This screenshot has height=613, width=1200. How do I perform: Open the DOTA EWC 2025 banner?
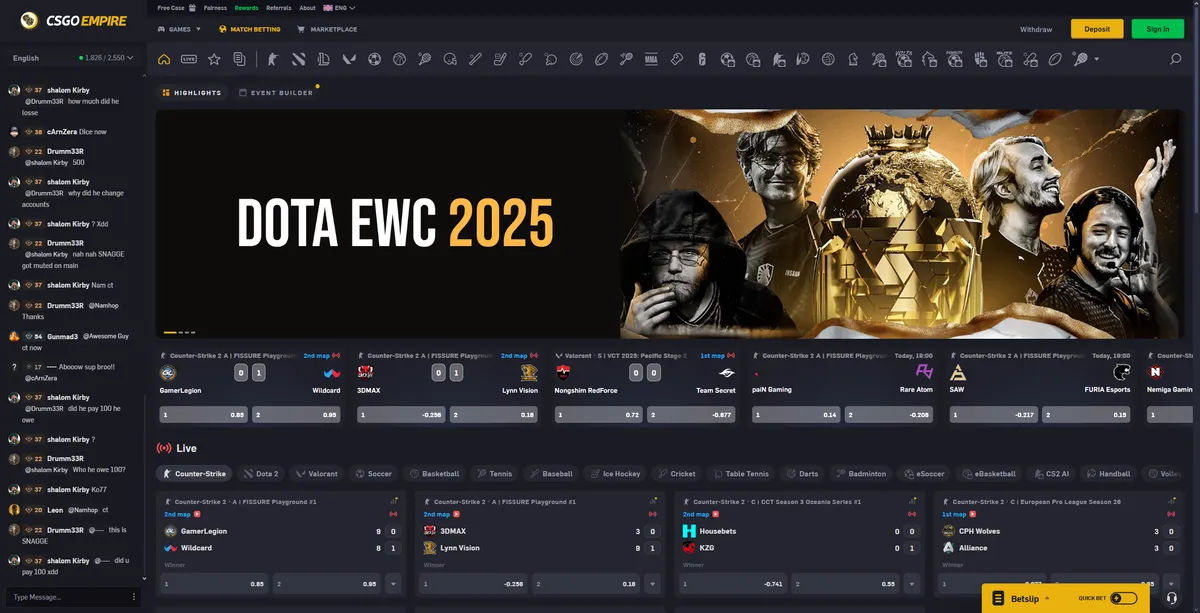click(669, 224)
